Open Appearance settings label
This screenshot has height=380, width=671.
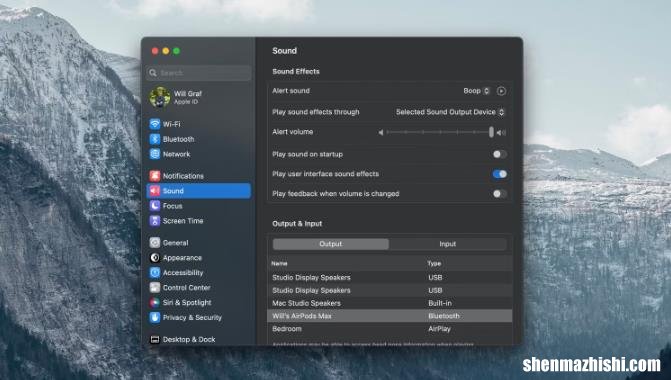click(182, 258)
